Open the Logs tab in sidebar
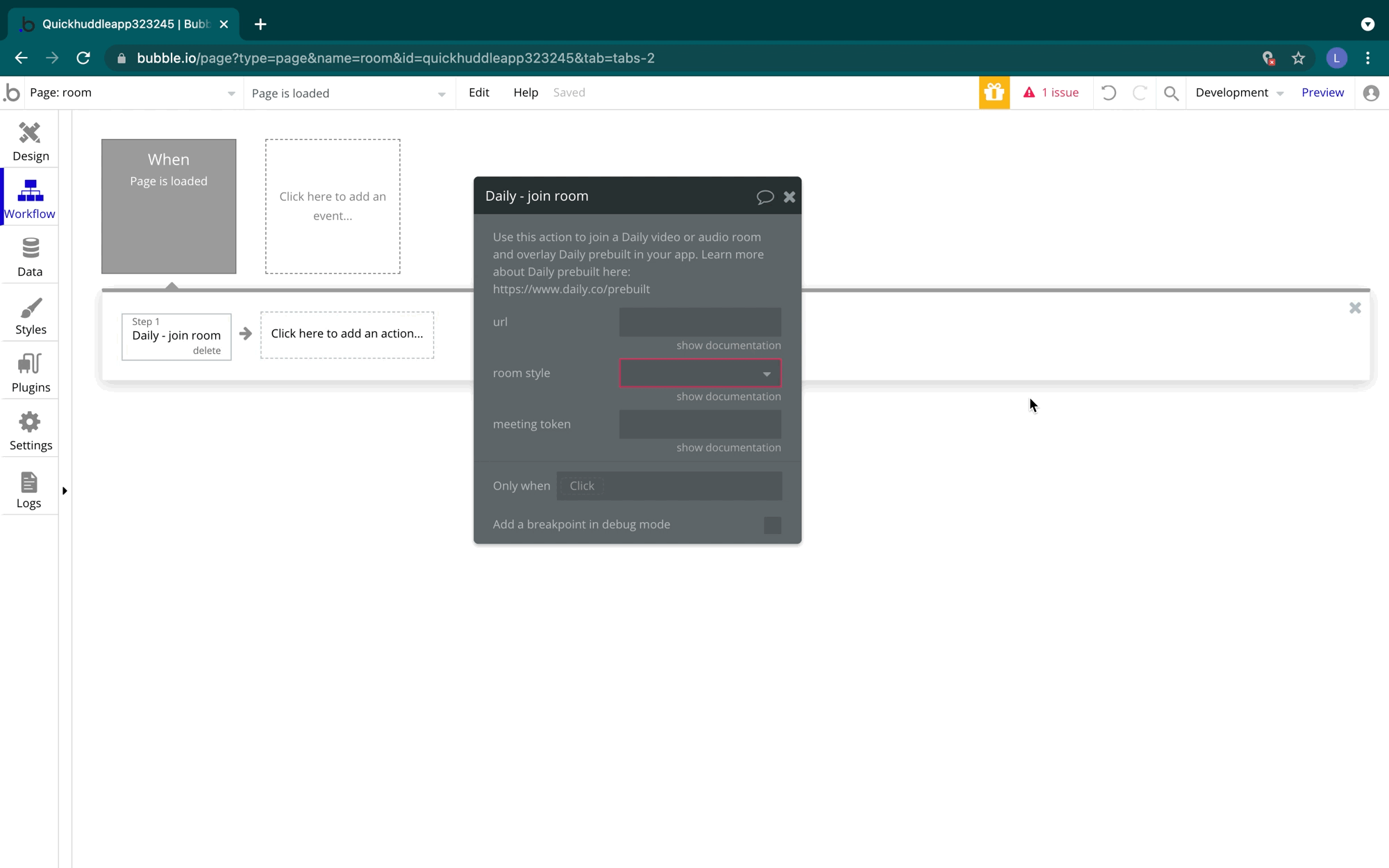Image resolution: width=1389 pixels, height=868 pixels. [x=30, y=489]
